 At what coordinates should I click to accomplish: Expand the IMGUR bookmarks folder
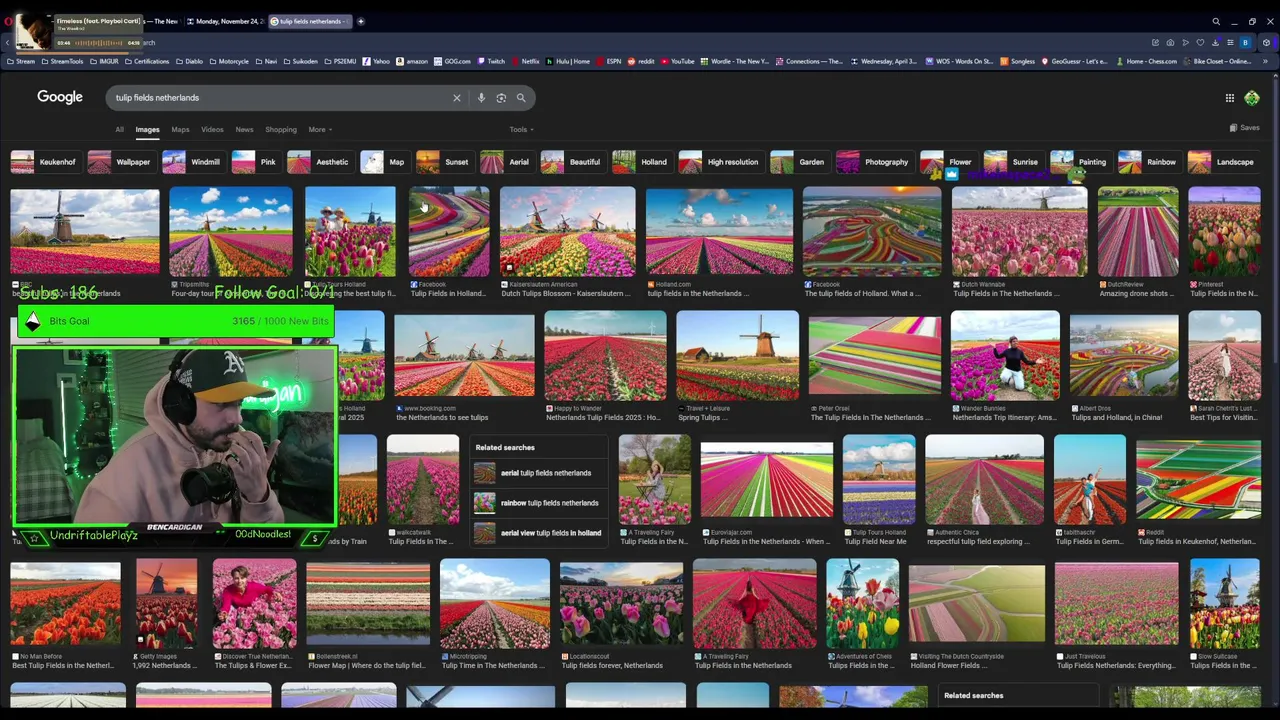(x=104, y=61)
